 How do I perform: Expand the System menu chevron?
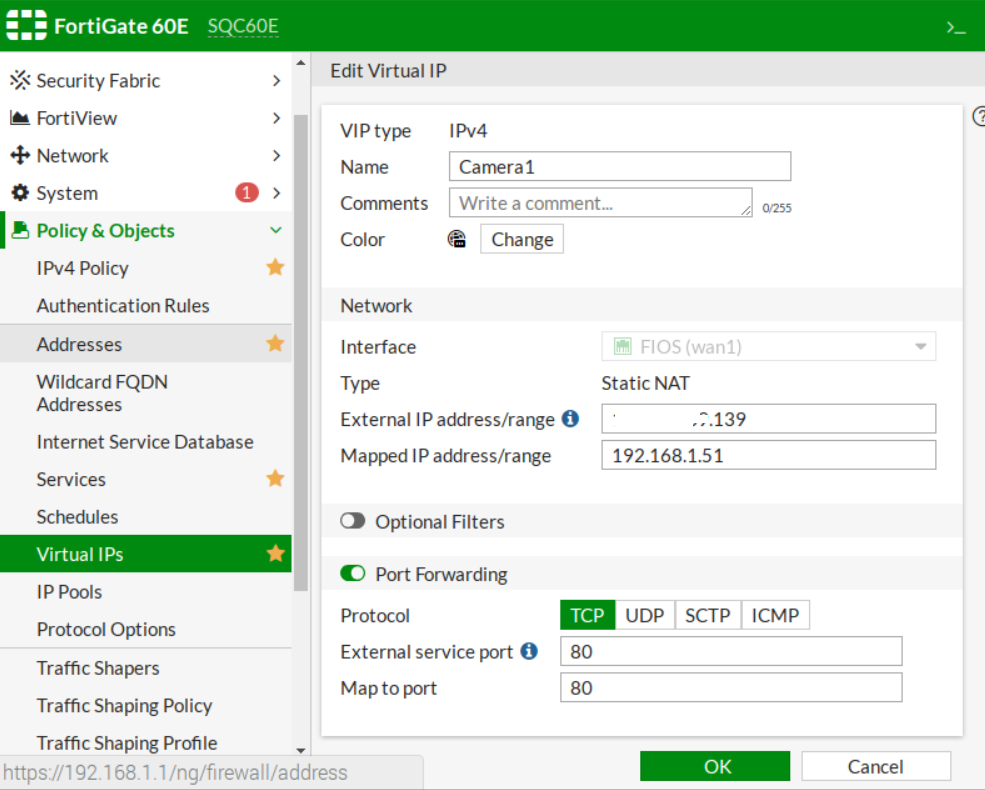pos(276,193)
